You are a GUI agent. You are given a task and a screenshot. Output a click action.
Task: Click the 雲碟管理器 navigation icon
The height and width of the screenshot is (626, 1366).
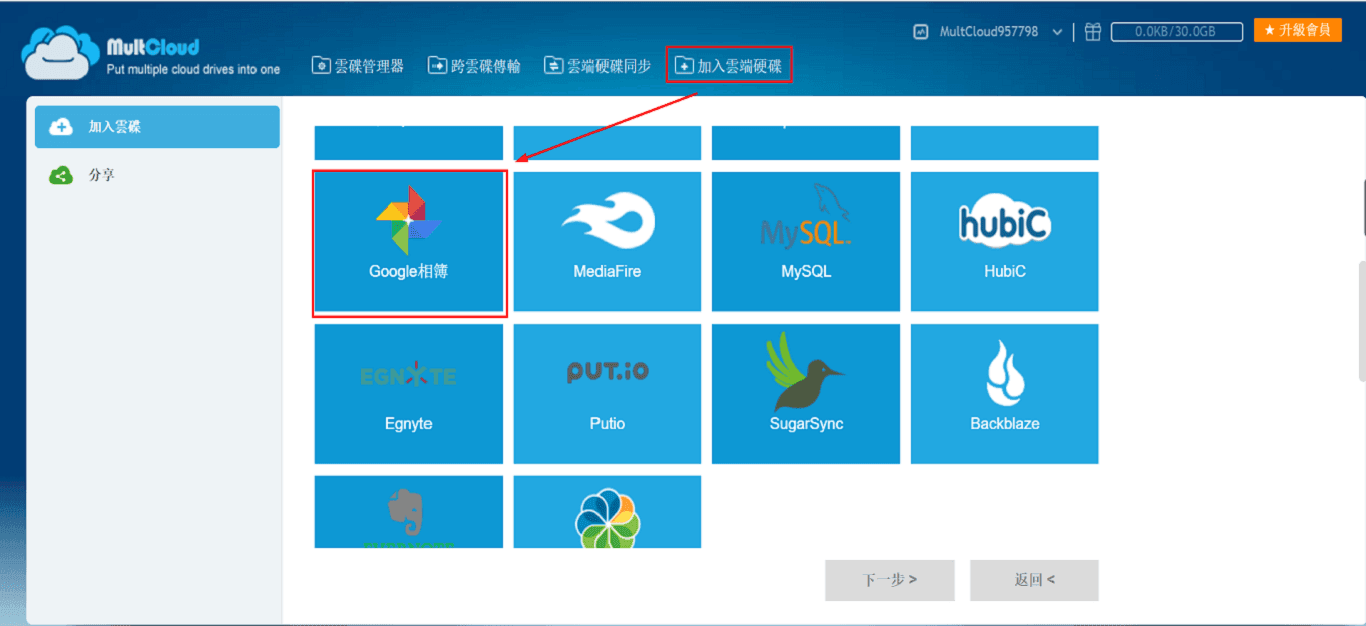pyautogui.click(x=321, y=65)
